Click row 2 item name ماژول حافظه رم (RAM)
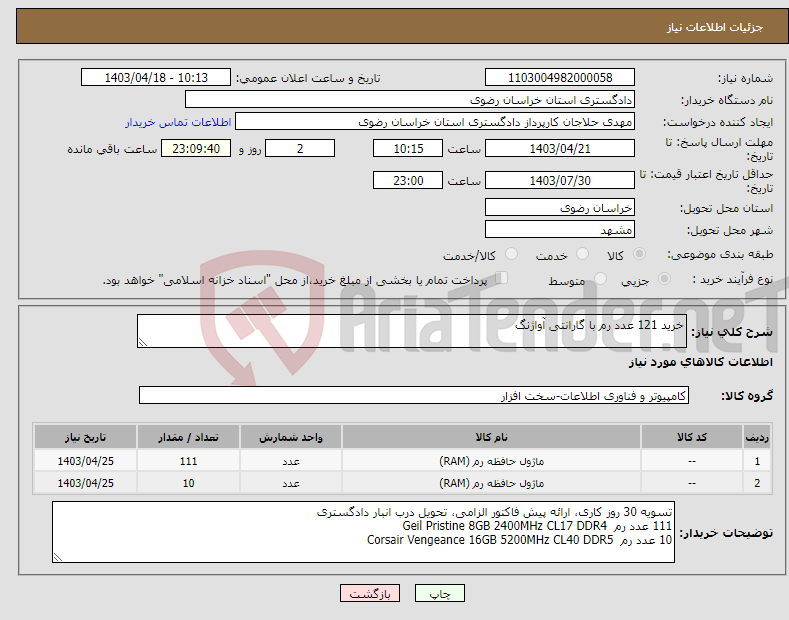Viewport: 789px width, 620px height. point(491,483)
